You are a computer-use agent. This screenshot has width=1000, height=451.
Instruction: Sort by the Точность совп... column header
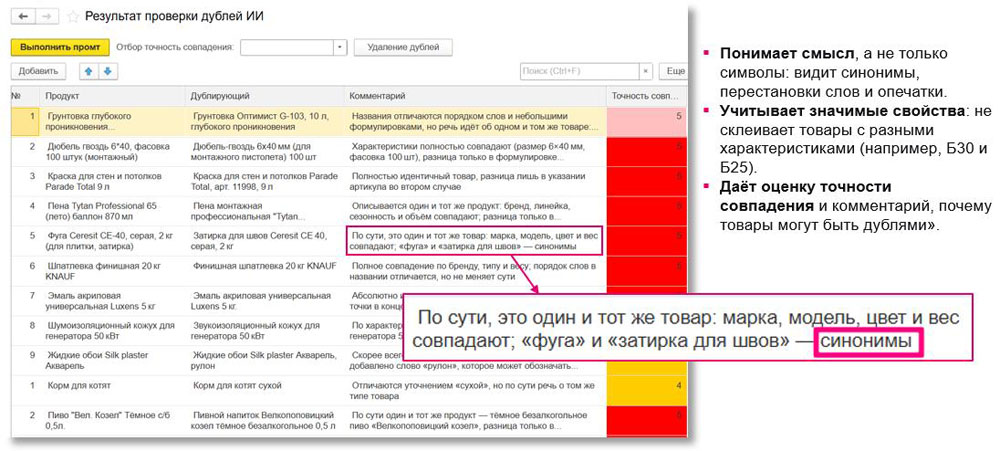(x=646, y=96)
